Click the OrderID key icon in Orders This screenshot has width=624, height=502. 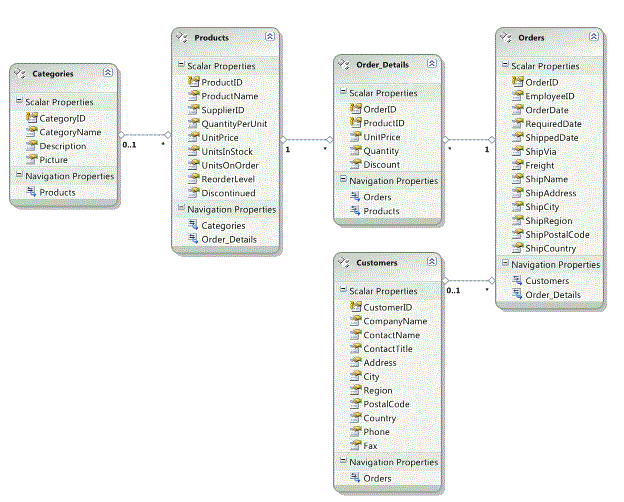click(517, 82)
